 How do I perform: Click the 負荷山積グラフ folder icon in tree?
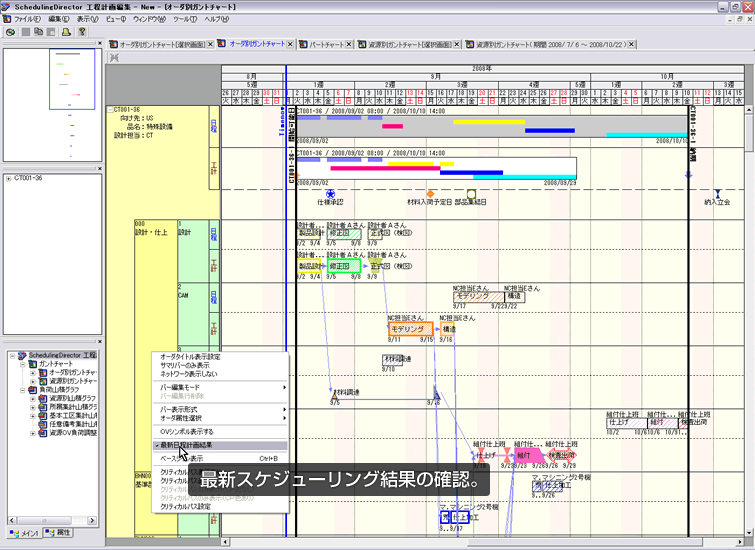(x=33, y=390)
